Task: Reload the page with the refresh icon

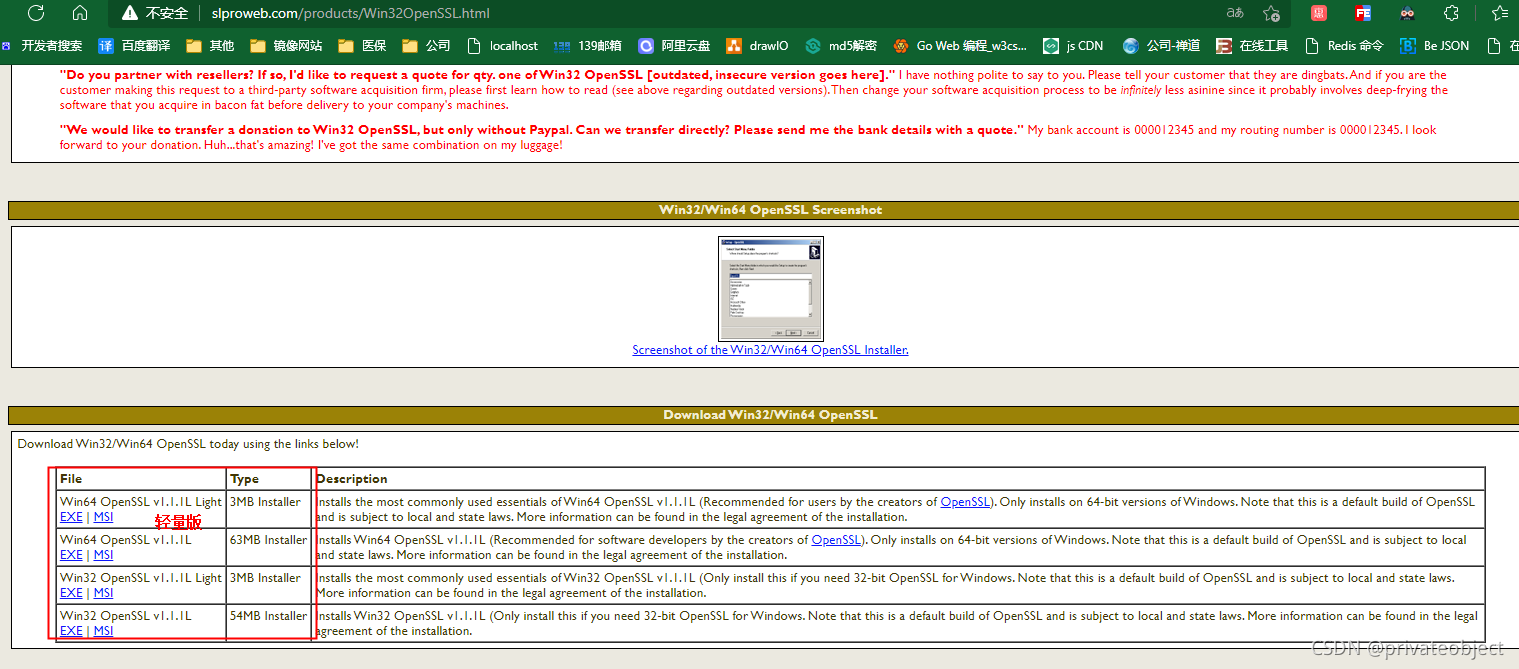Action: point(36,14)
